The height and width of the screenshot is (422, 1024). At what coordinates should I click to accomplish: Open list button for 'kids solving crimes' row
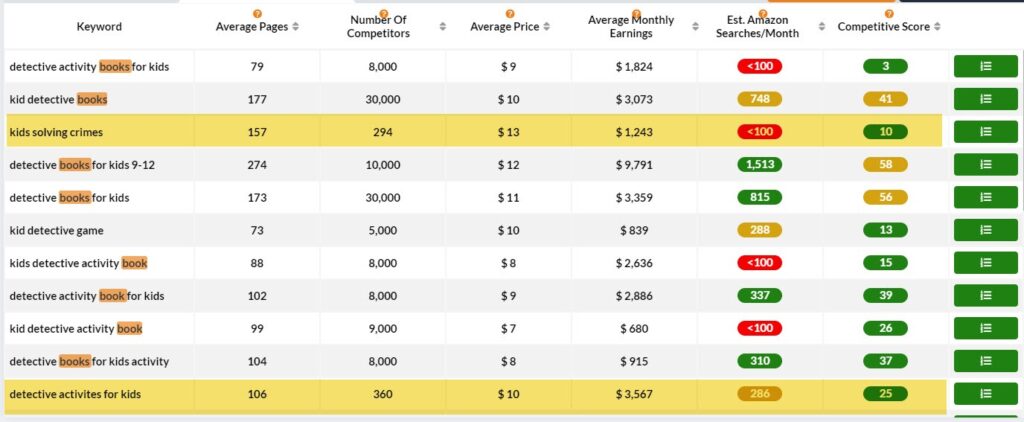coord(985,131)
